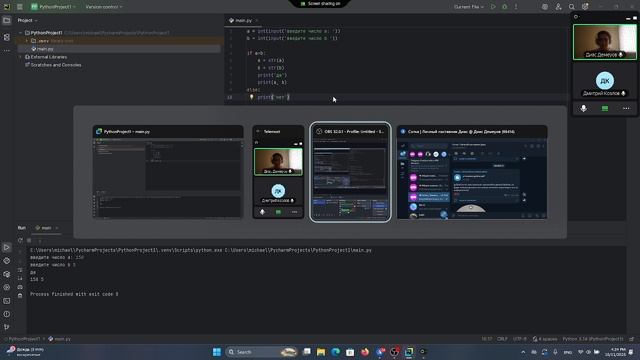Change CRLF line separator in status bar
This screenshot has height=360, width=640.
[502, 339]
